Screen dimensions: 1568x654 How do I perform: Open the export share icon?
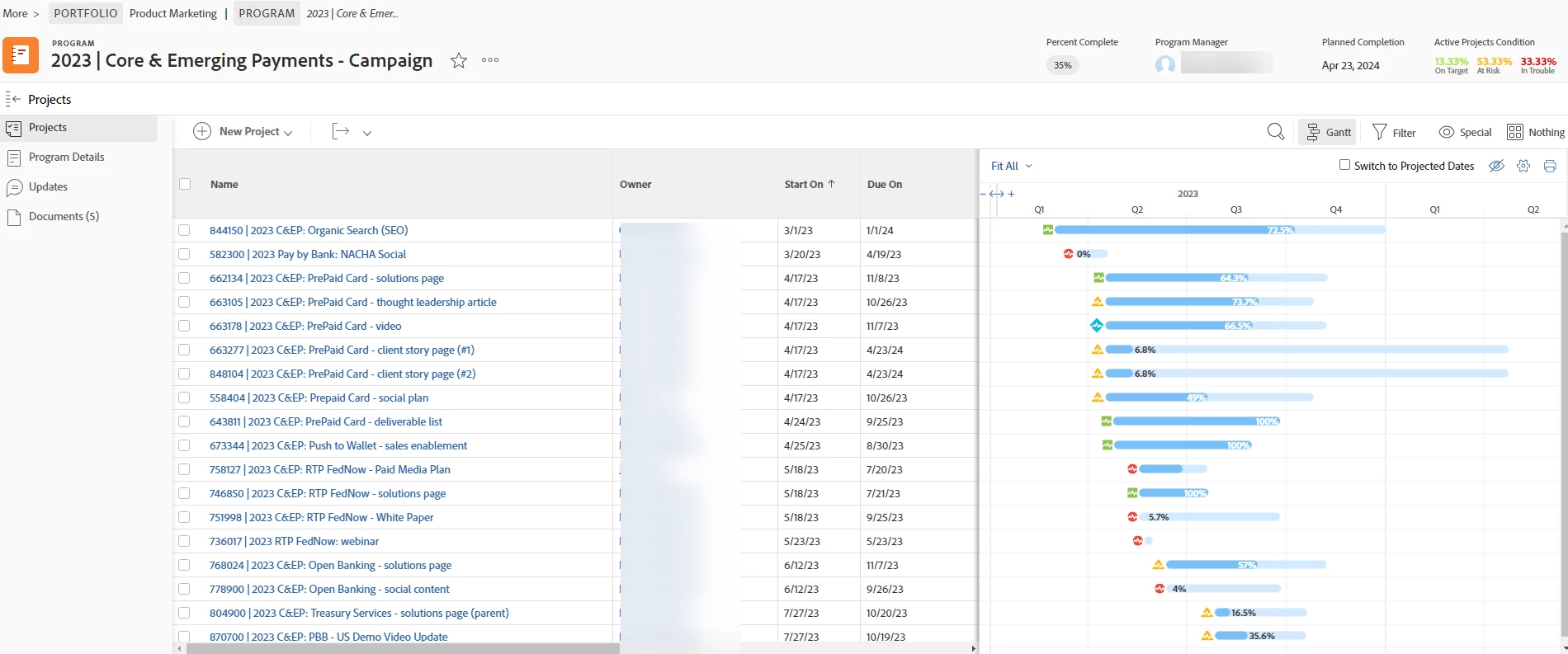click(x=340, y=131)
